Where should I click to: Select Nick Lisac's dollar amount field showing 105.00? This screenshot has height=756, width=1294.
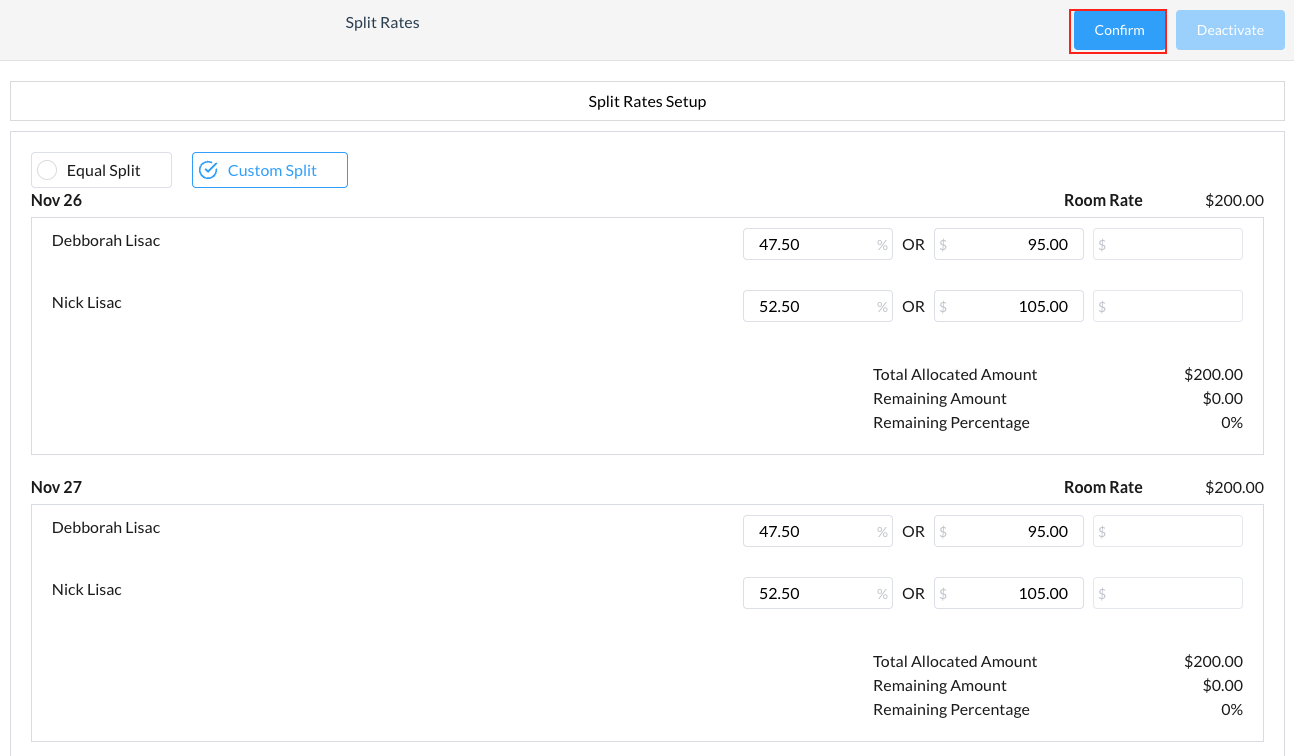[x=1008, y=306]
